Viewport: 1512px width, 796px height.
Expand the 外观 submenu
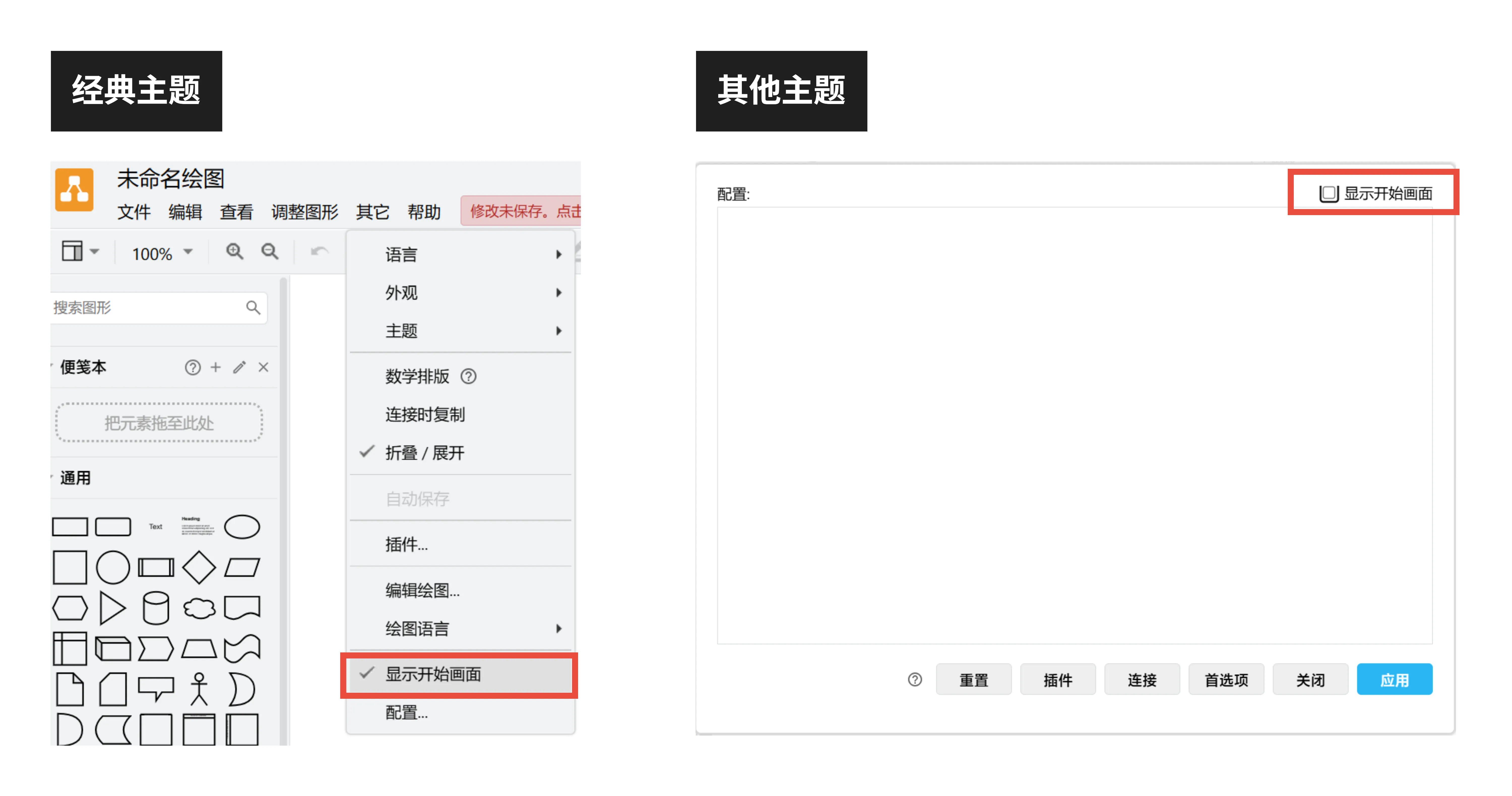pos(460,292)
